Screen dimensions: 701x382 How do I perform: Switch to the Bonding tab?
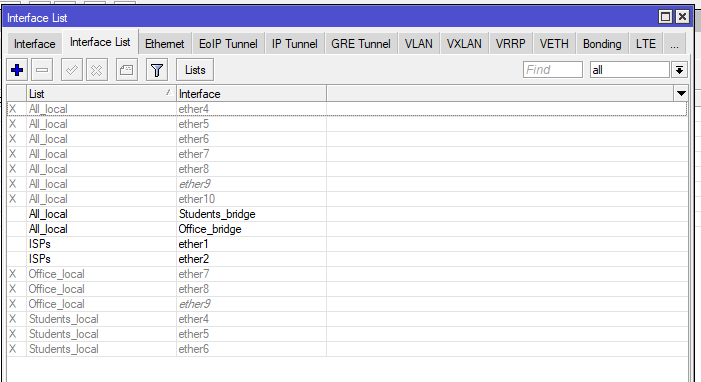tap(602, 44)
